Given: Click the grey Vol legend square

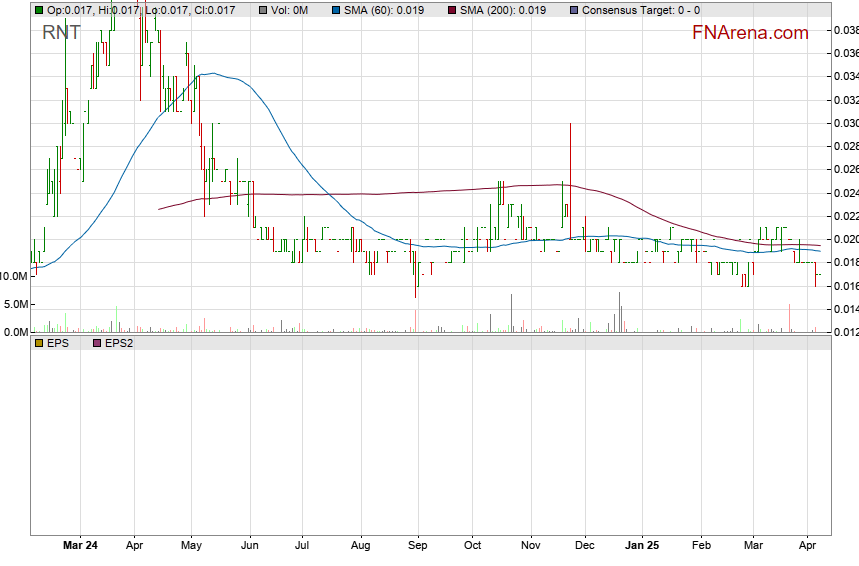Looking at the screenshot, I should pyautogui.click(x=263, y=10).
